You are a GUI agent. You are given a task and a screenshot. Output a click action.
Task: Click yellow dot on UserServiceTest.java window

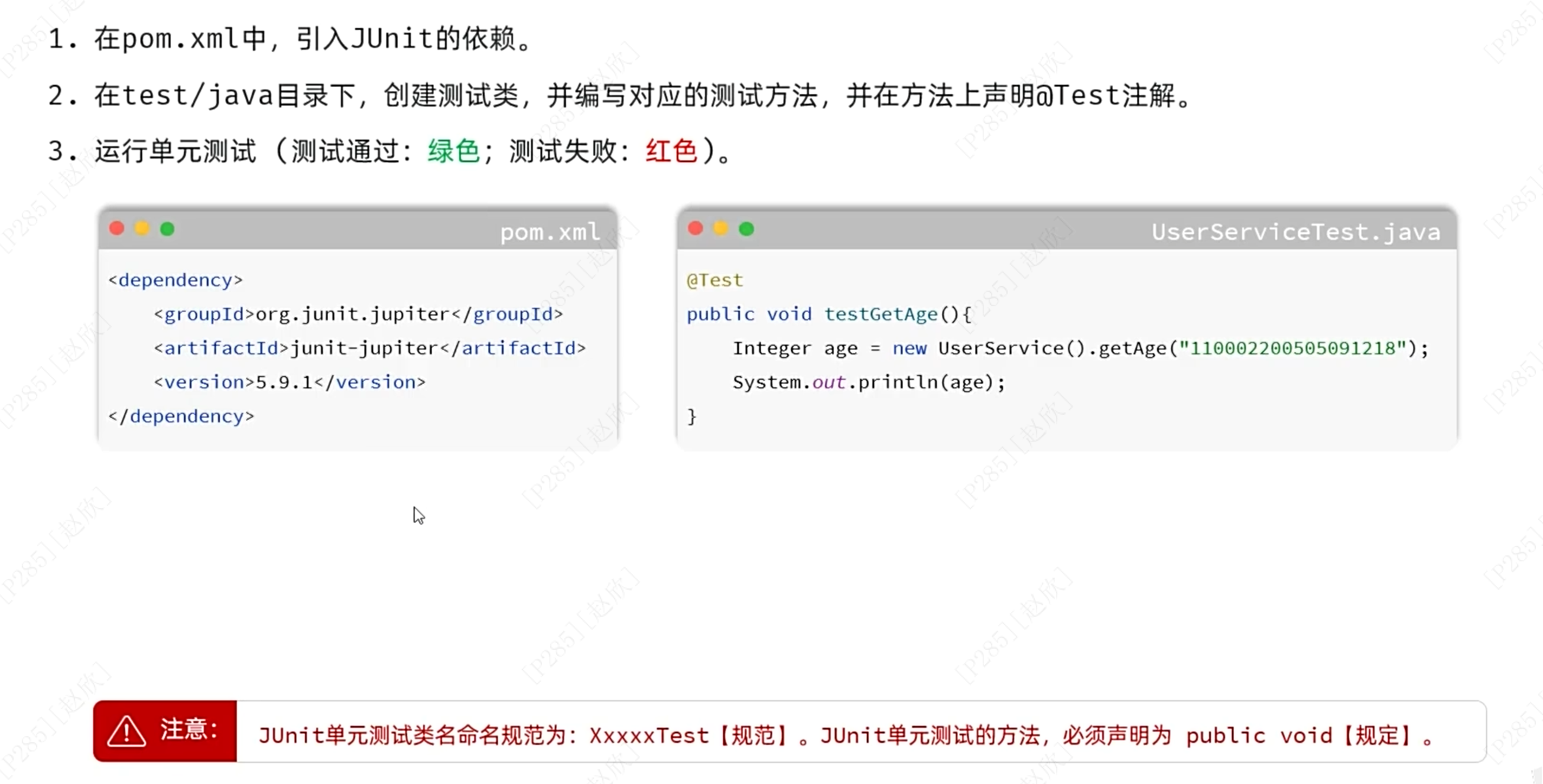tap(720, 228)
